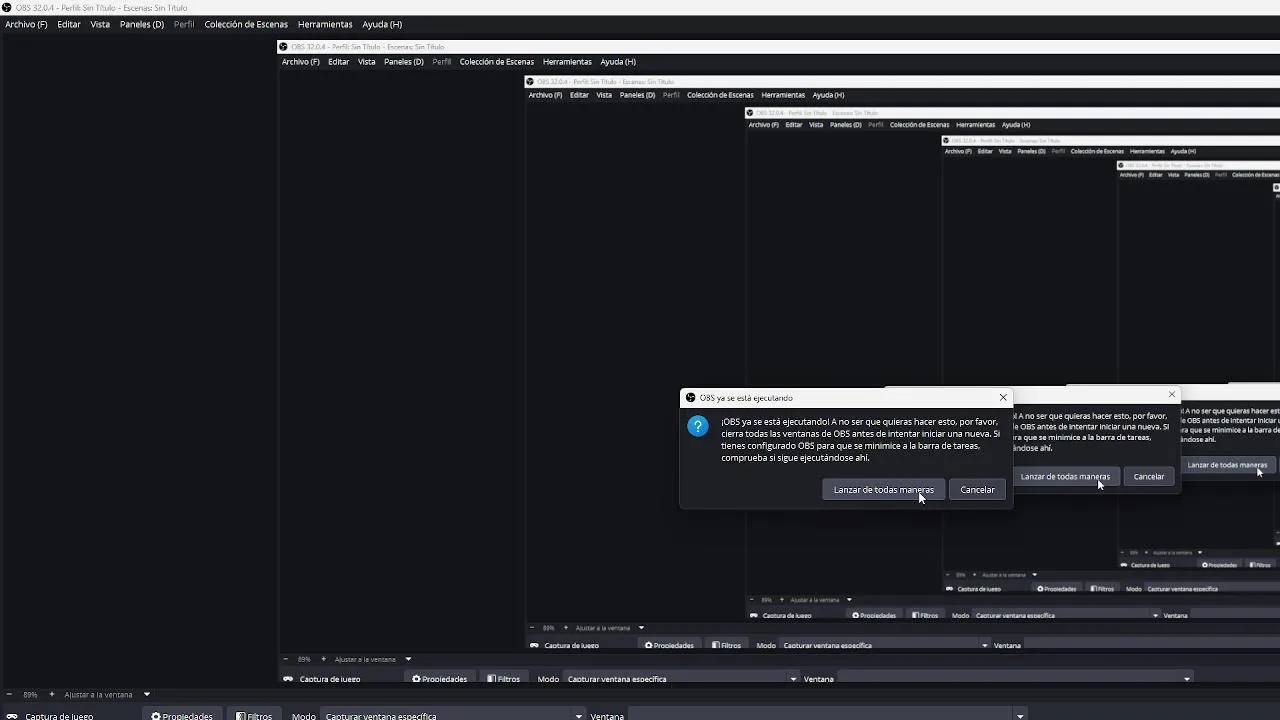The width and height of the screenshot is (1280, 720).
Task: Click zoom out minus icon in outermost window
Action: [x=8, y=694]
